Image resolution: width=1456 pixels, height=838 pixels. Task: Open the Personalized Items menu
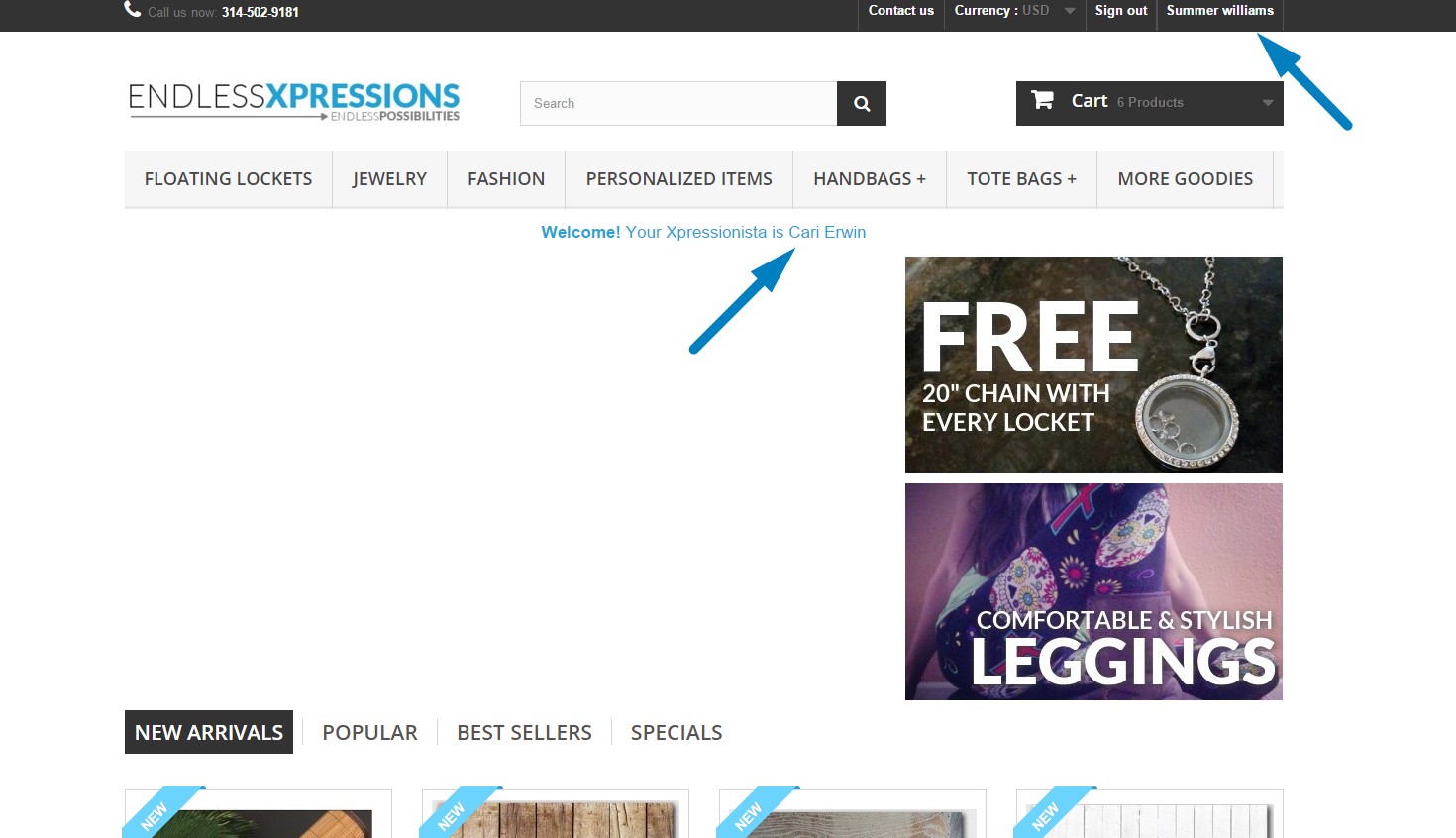click(x=678, y=179)
